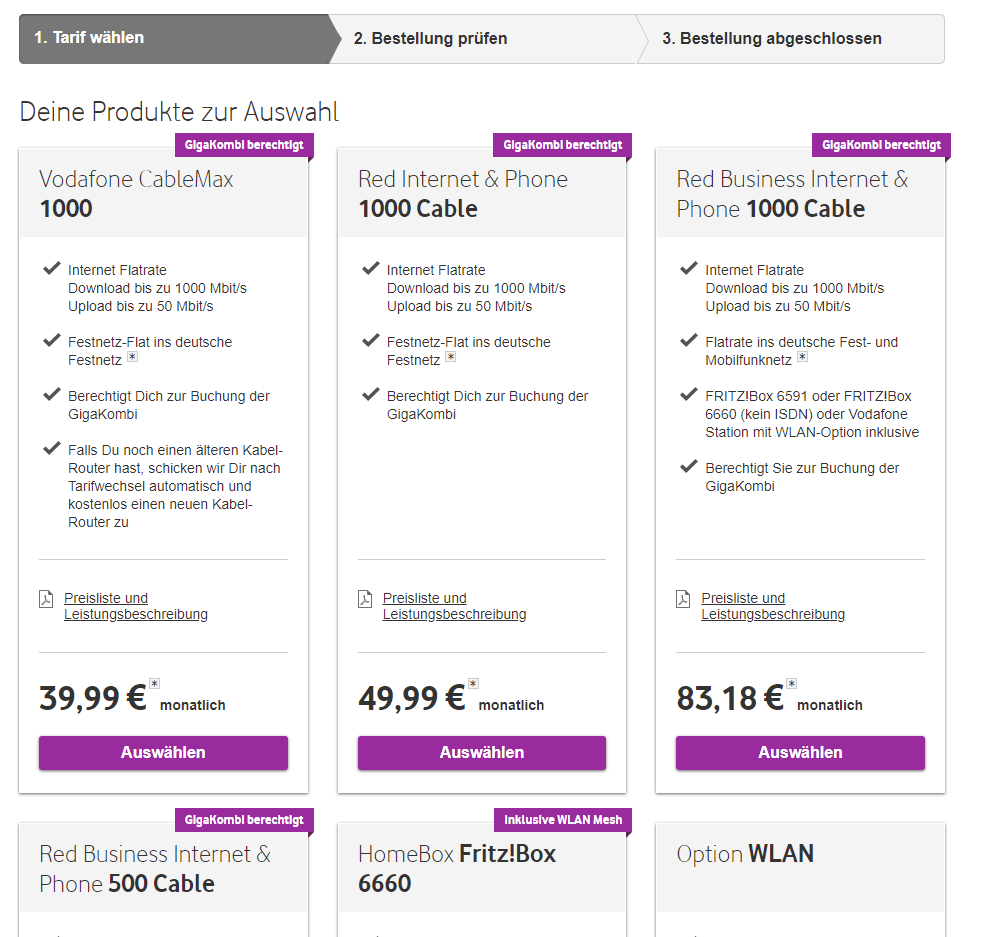Choose the Vodafone CableMax 1000 tariff button
Viewport: 991px width, 937px height.
(163, 753)
